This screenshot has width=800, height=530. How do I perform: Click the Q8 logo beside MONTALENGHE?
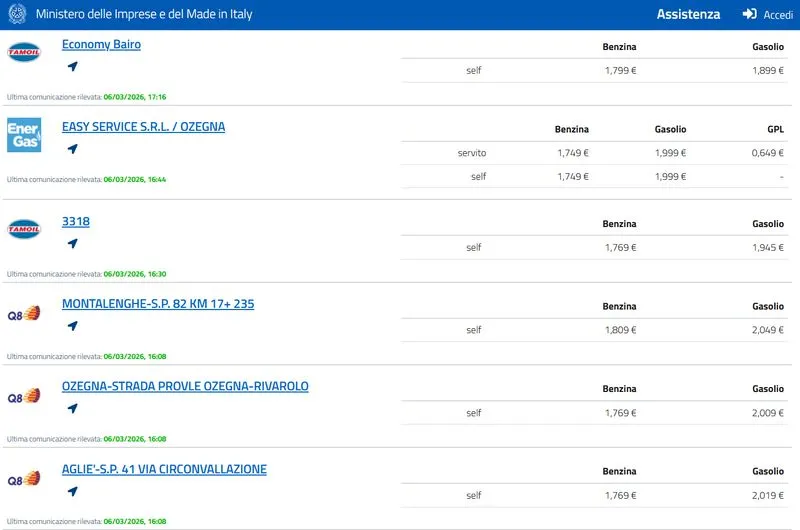[x=24, y=313]
